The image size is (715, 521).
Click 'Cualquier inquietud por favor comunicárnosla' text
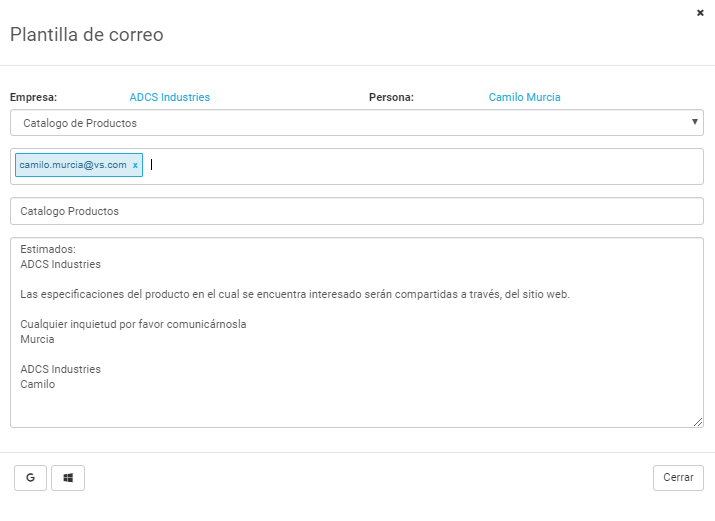tap(133, 324)
